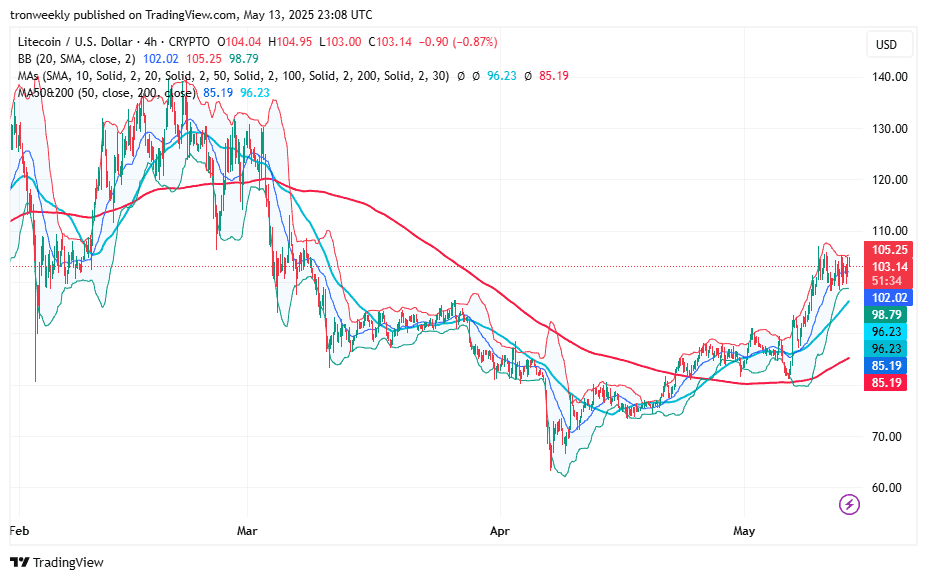
Task: Click the BB upper band value 105.25 in legend
Action: [203, 59]
